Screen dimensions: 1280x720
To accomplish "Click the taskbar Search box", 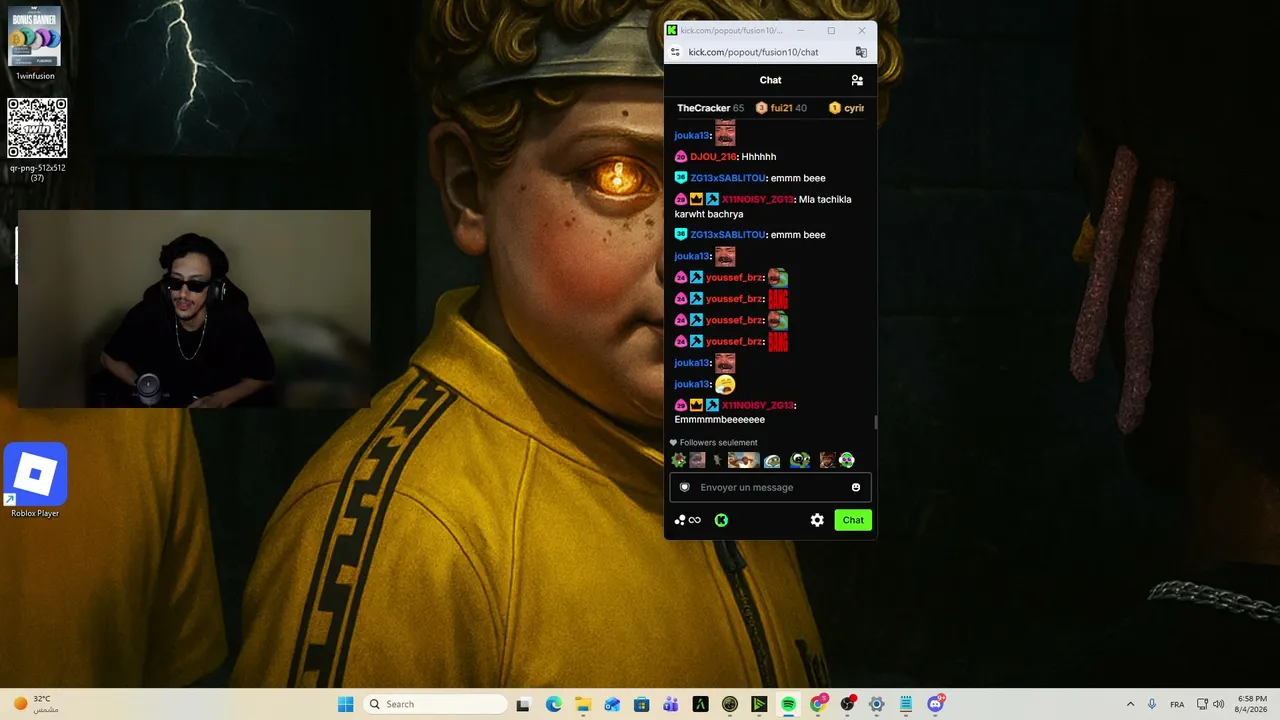I will tap(434, 704).
